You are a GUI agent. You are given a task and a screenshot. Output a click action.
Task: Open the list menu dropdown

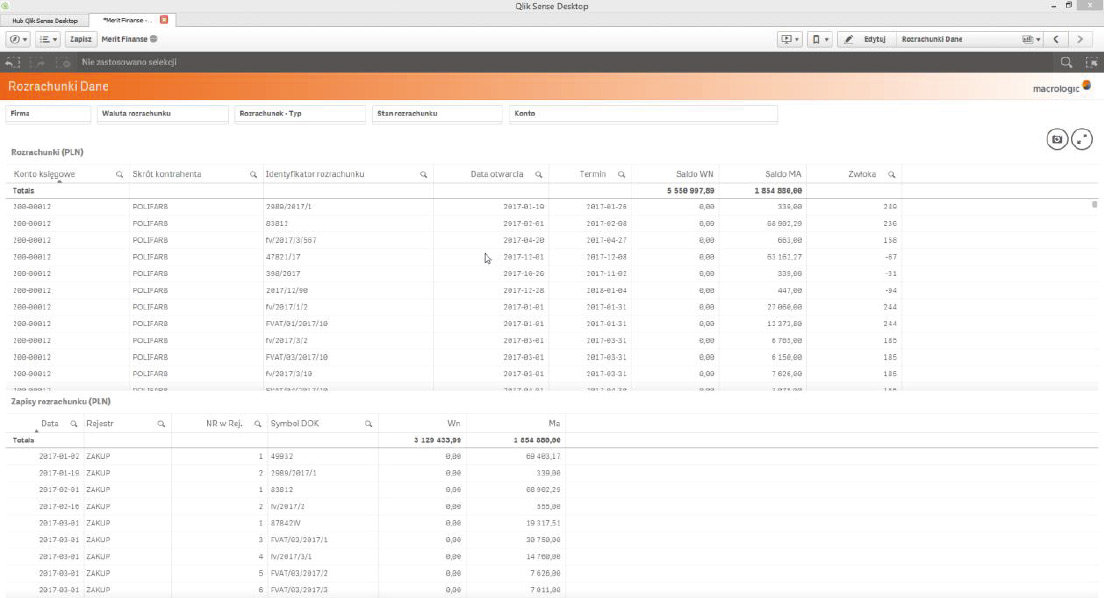(47, 39)
